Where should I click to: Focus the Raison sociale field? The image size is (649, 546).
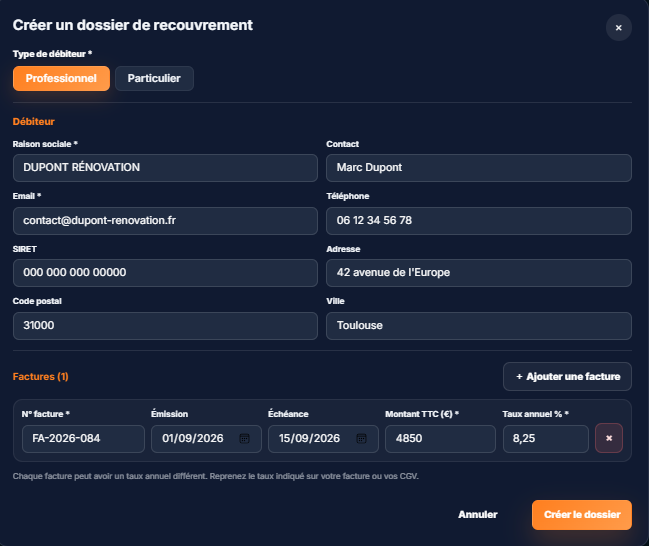point(165,168)
